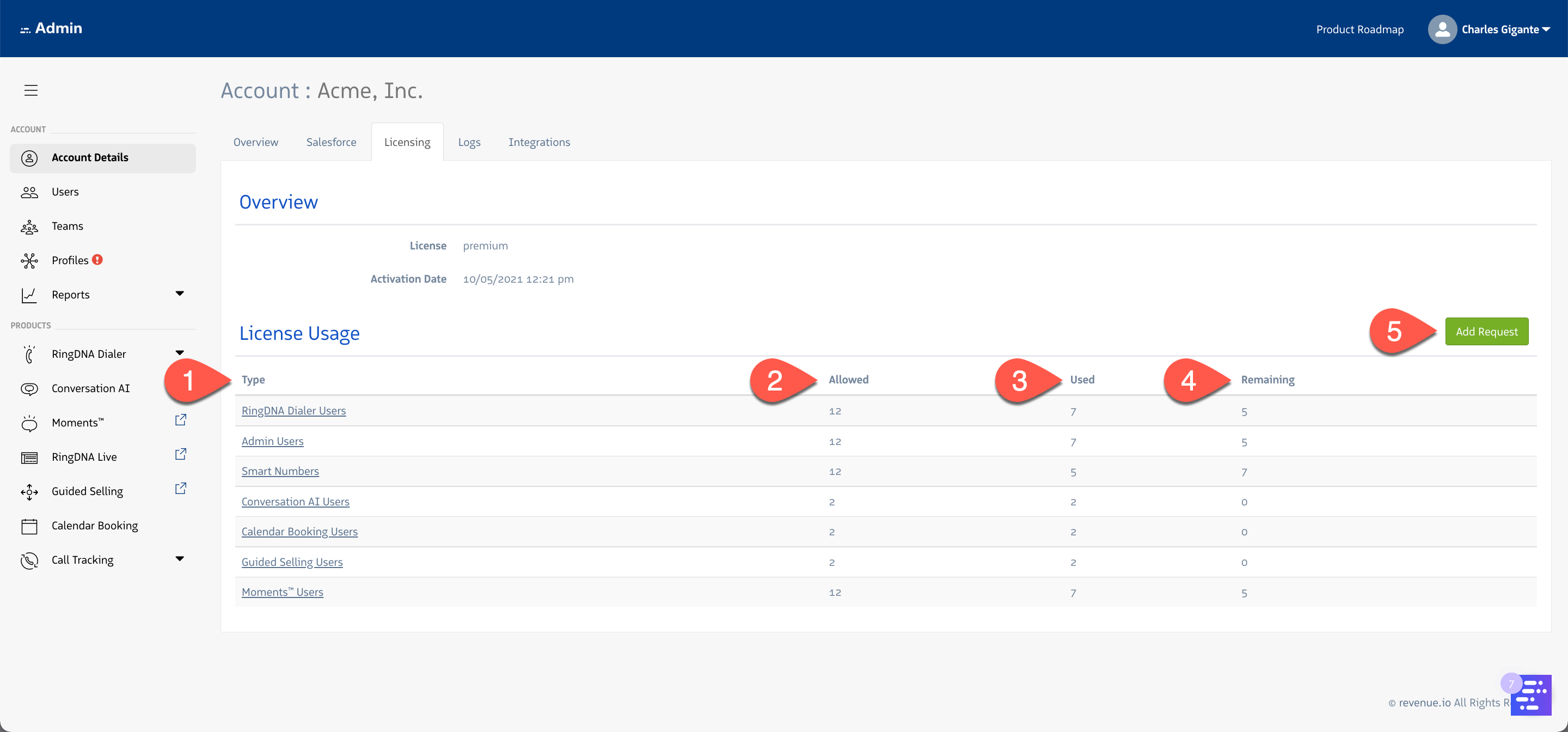Screen dimensions: 1568x732
Task: Select Users in the sidebar
Action: point(65,192)
